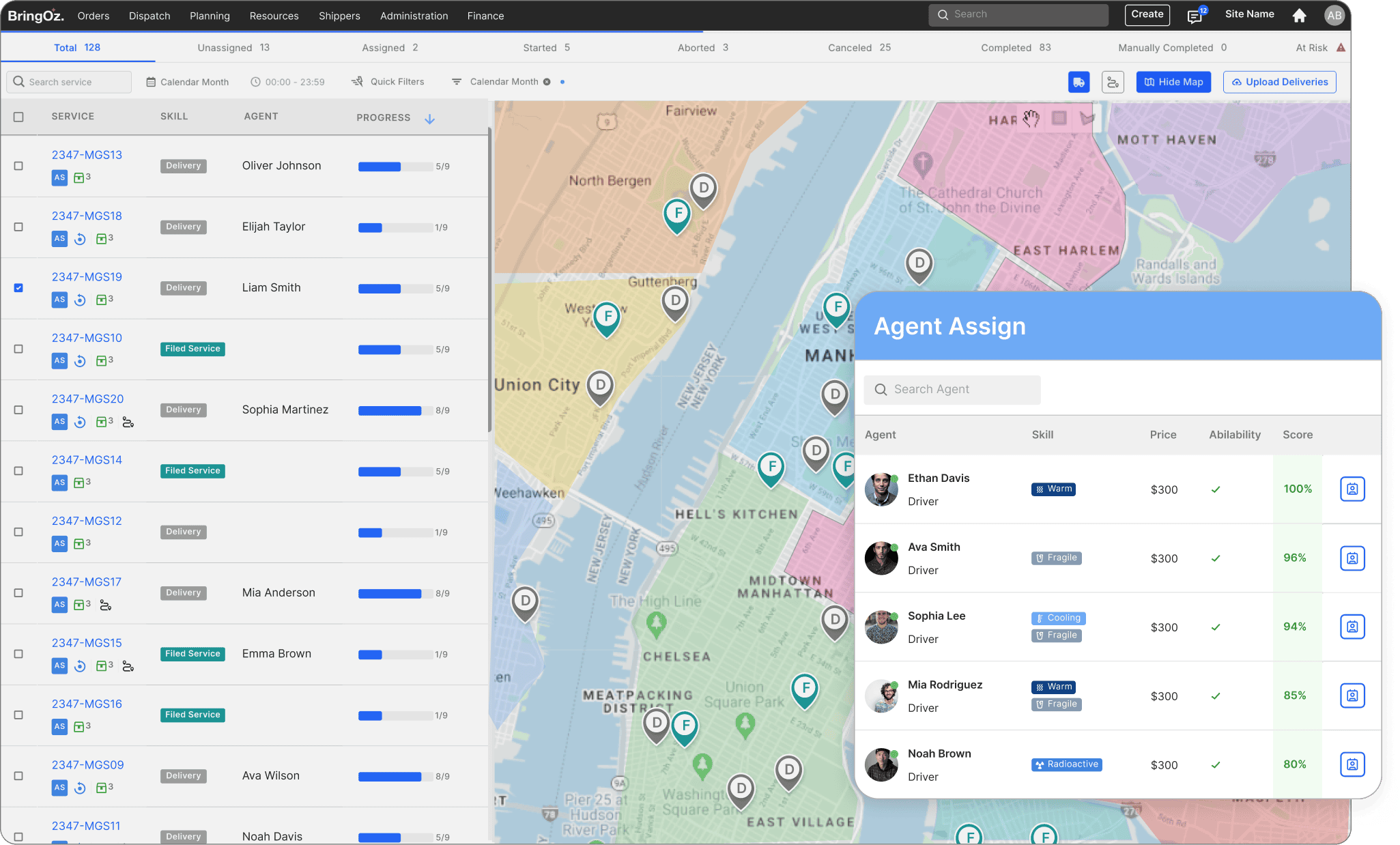Check the 2347-MGS18 row checkbox
Screen dimensions: 1400x845
point(18,227)
